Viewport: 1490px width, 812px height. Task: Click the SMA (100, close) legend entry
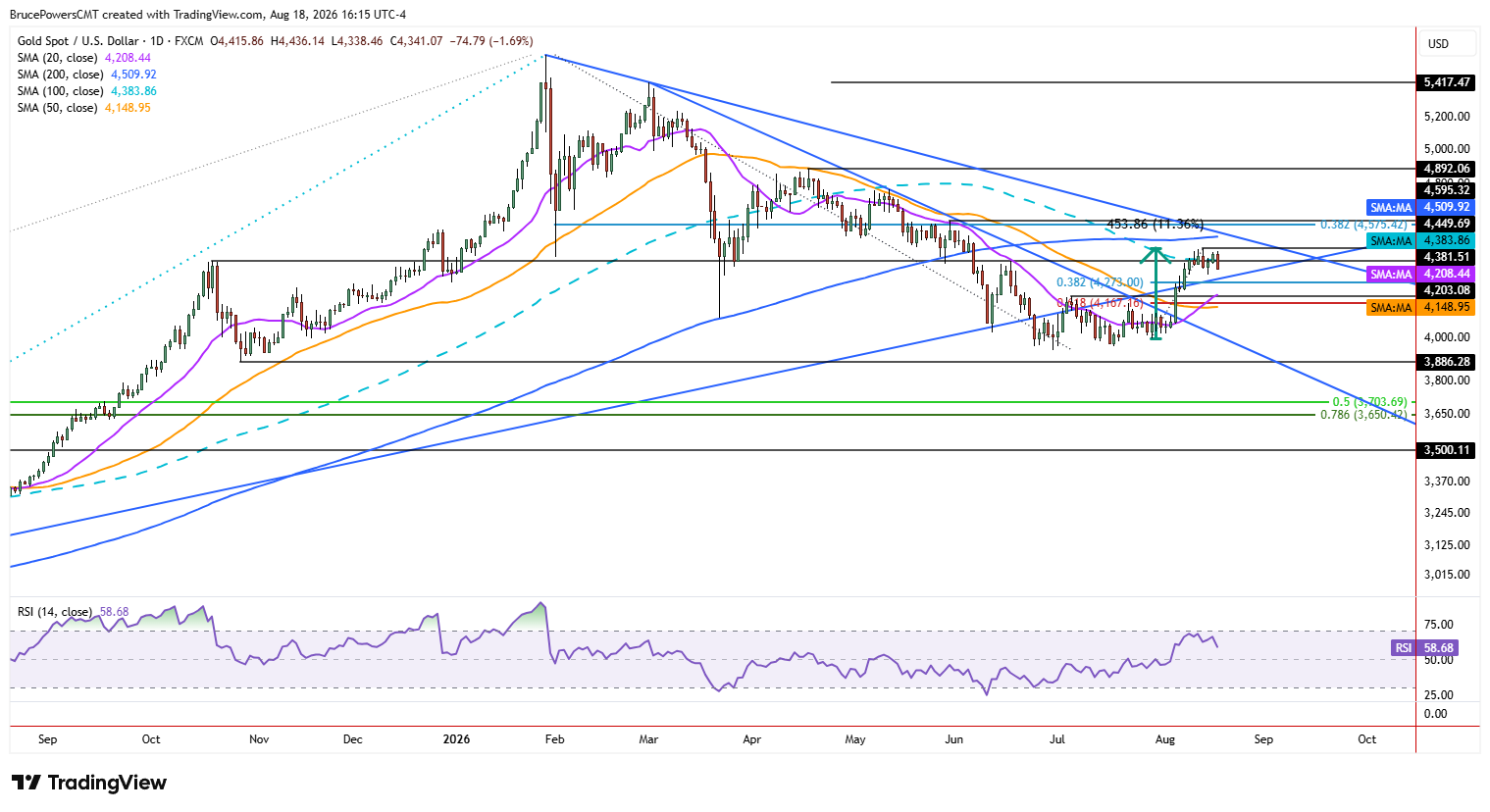[x=87, y=91]
